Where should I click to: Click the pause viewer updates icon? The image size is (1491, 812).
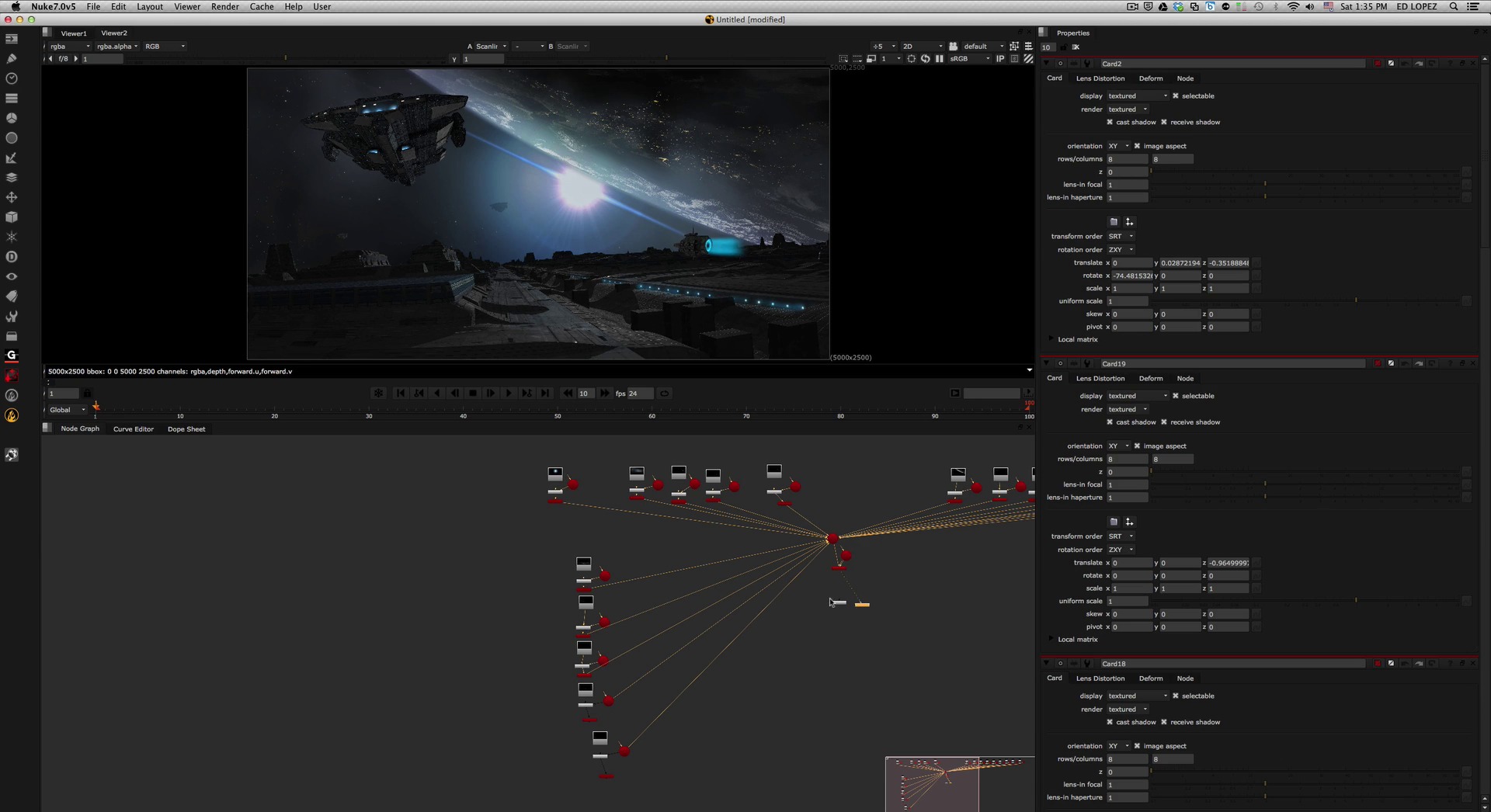click(x=940, y=58)
